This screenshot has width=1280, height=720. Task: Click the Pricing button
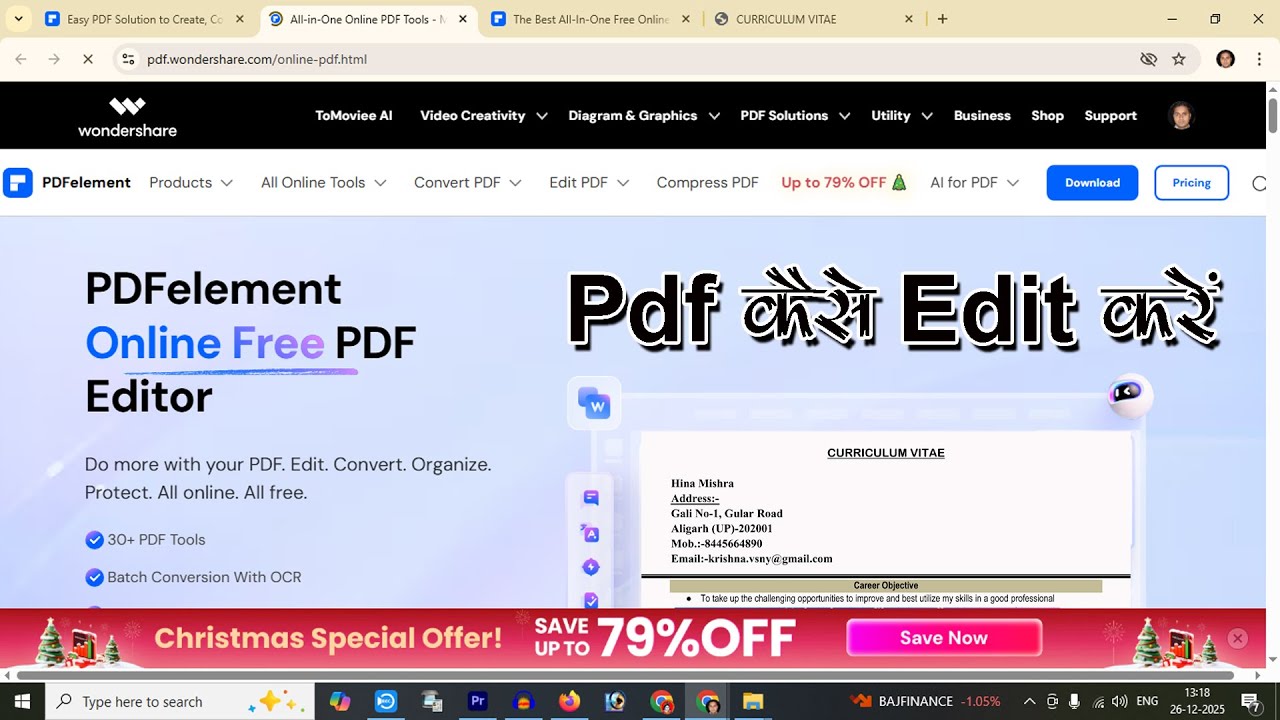point(1192,183)
